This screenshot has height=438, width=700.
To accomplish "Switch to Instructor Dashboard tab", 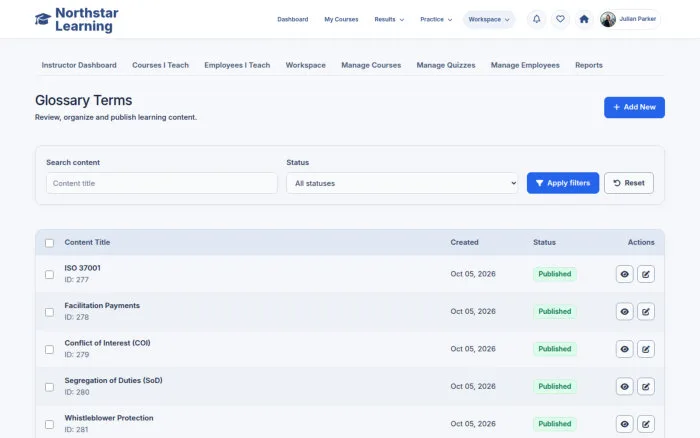I will pos(79,65).
